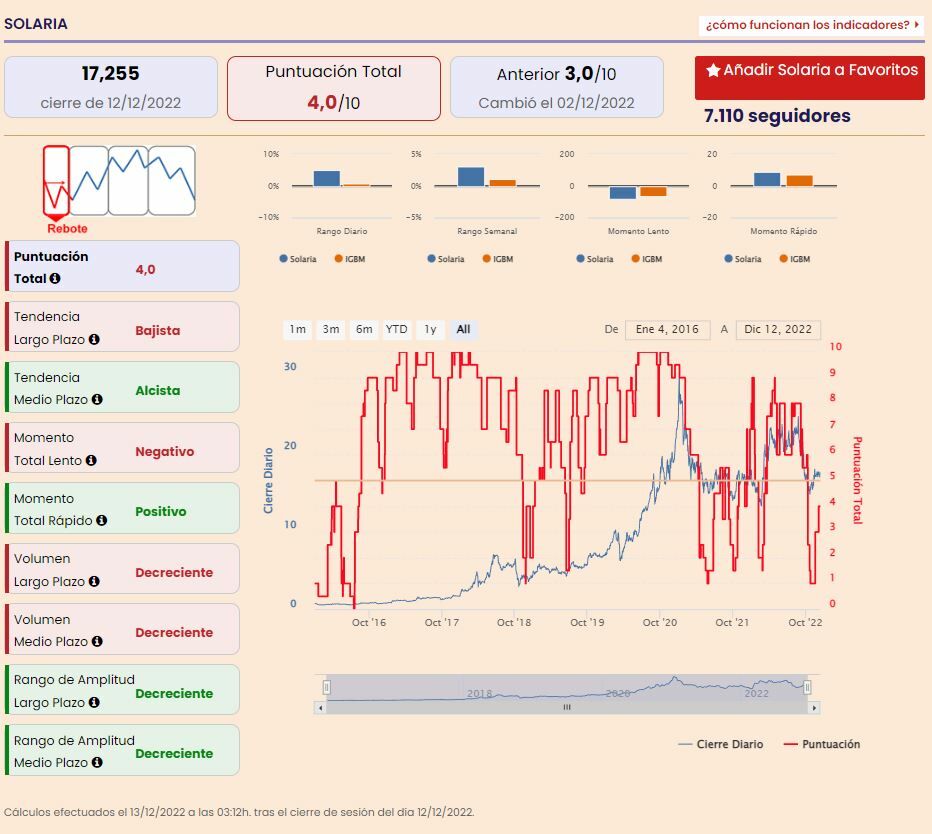Grab the right handle of the range navigator

coord(807,687)
